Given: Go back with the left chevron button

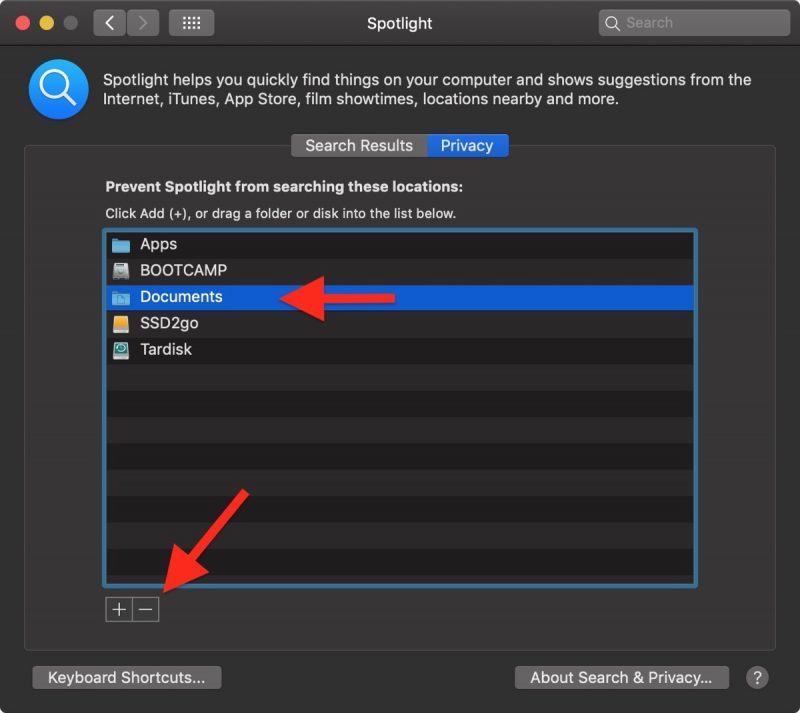Looking at the screenshot, I should (109, 23).
